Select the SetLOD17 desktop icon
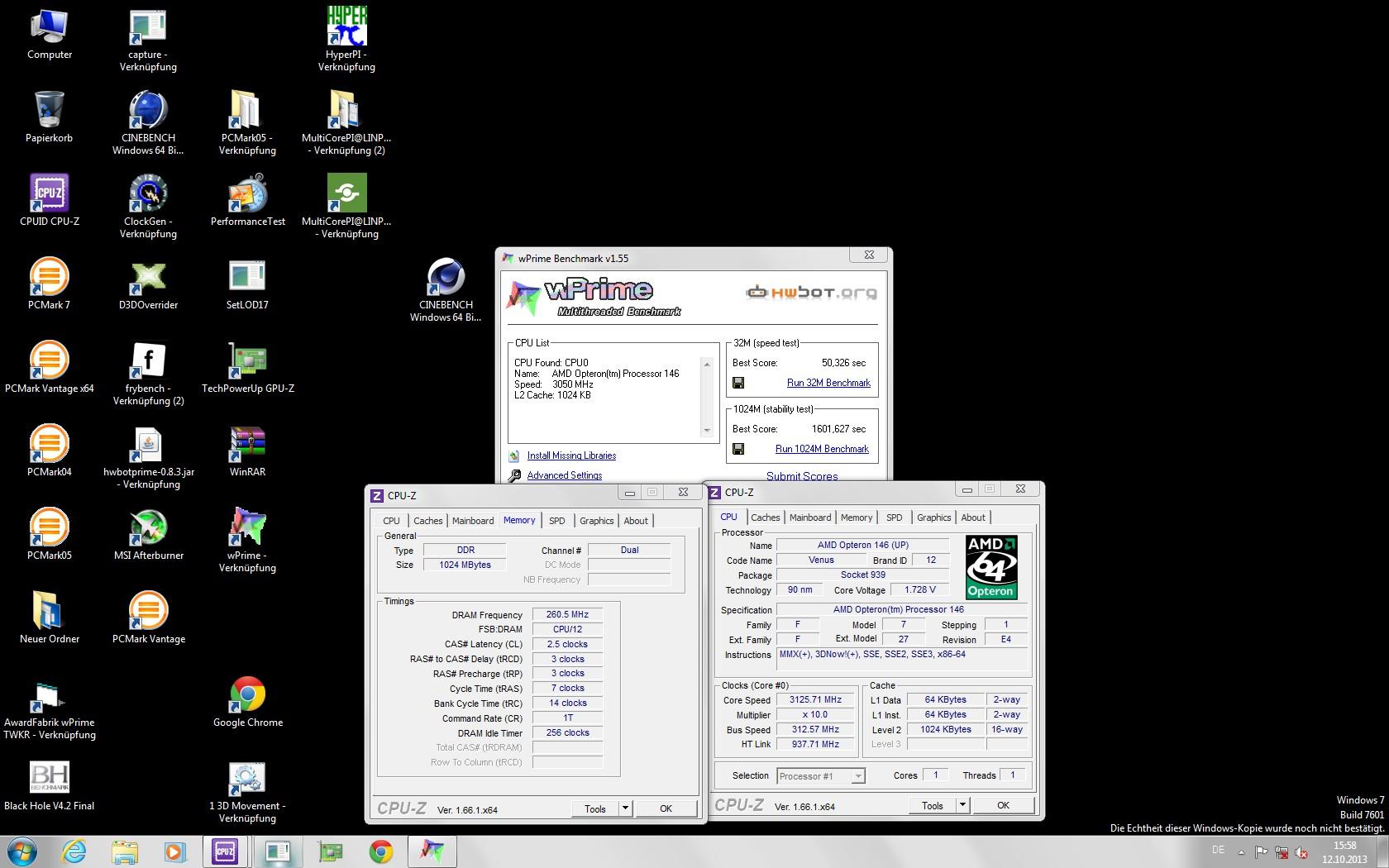 click(x=248, y=284)
